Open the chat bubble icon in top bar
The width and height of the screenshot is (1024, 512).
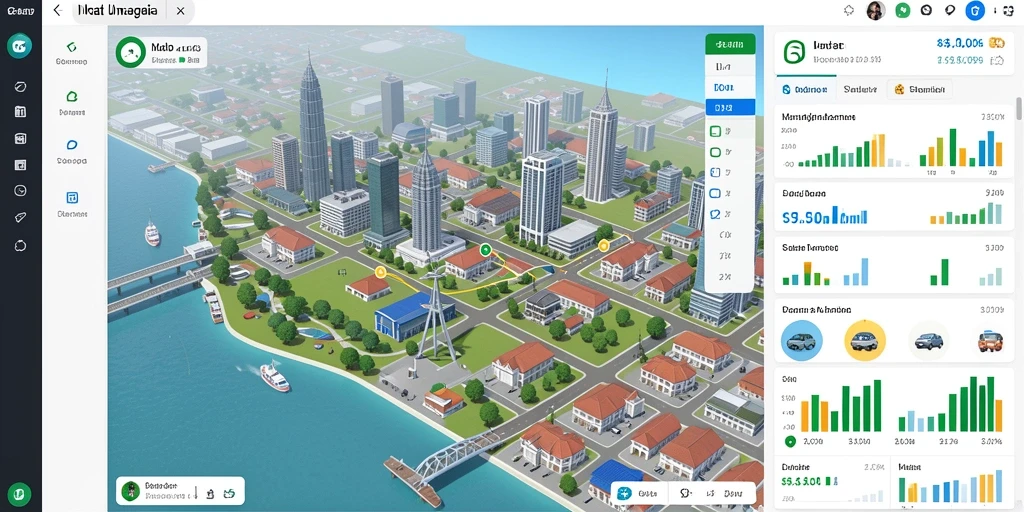coord(950,10)
